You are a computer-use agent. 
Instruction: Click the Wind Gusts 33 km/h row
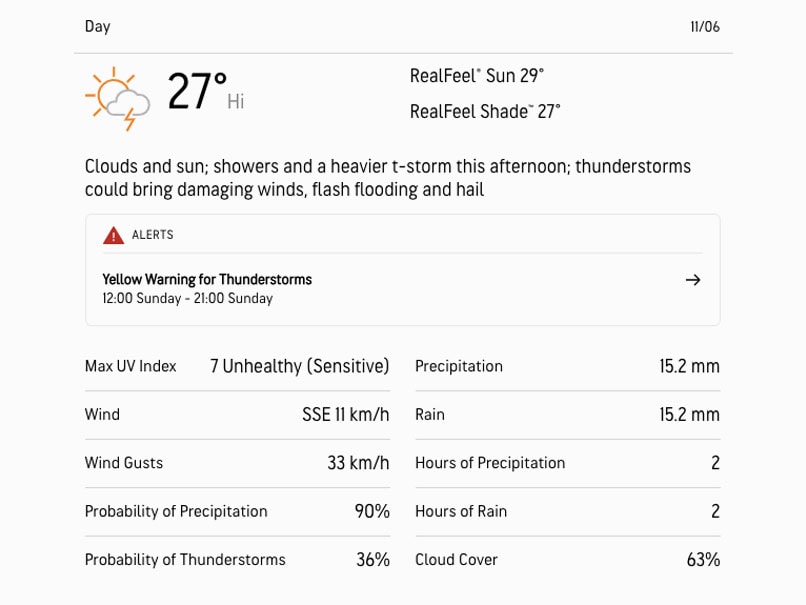(237, 463)
